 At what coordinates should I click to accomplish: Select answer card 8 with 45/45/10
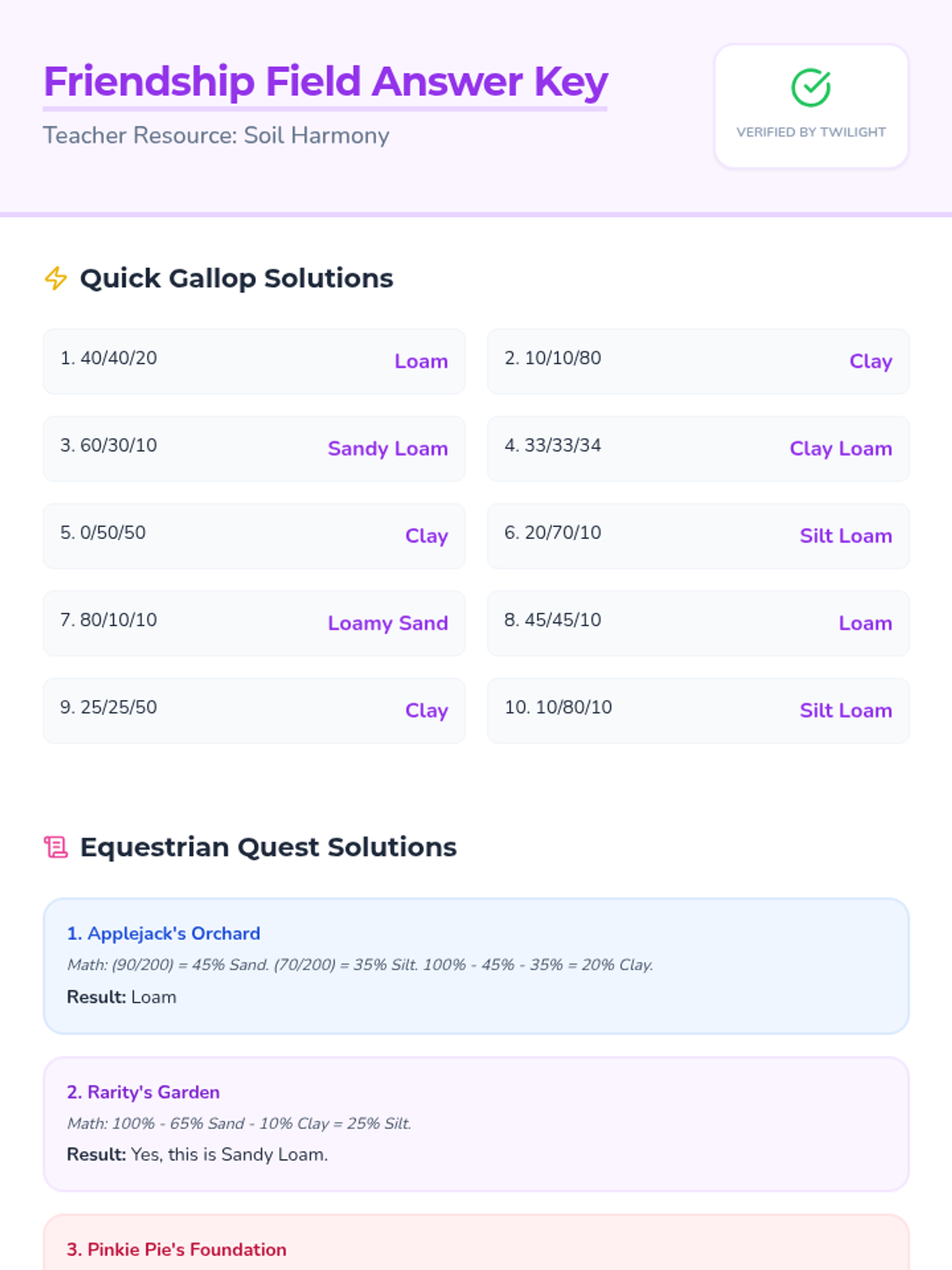[698, 623]
